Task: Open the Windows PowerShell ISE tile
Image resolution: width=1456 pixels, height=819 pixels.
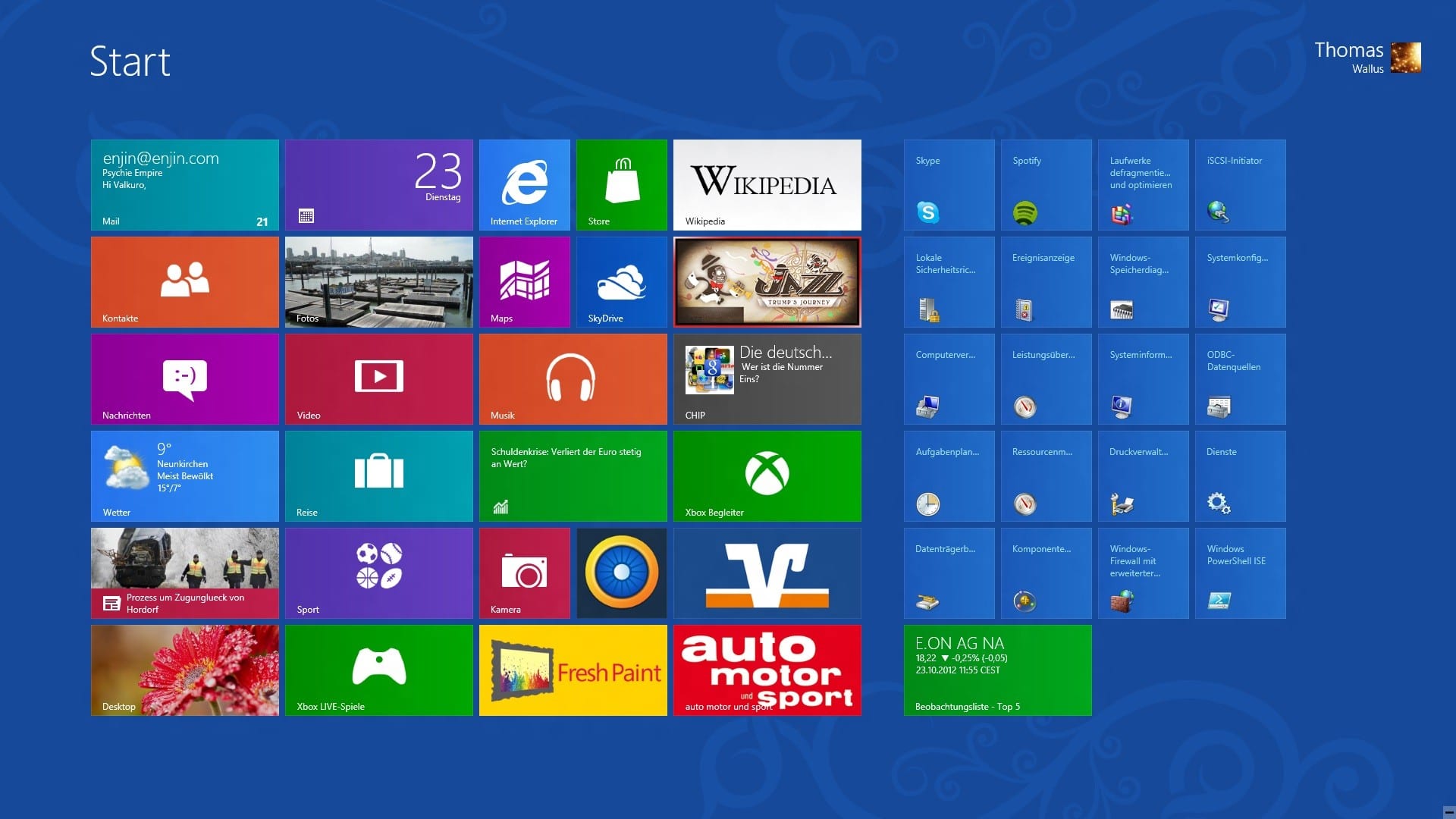Action: pyautogui.click(x=1240, y=573)
